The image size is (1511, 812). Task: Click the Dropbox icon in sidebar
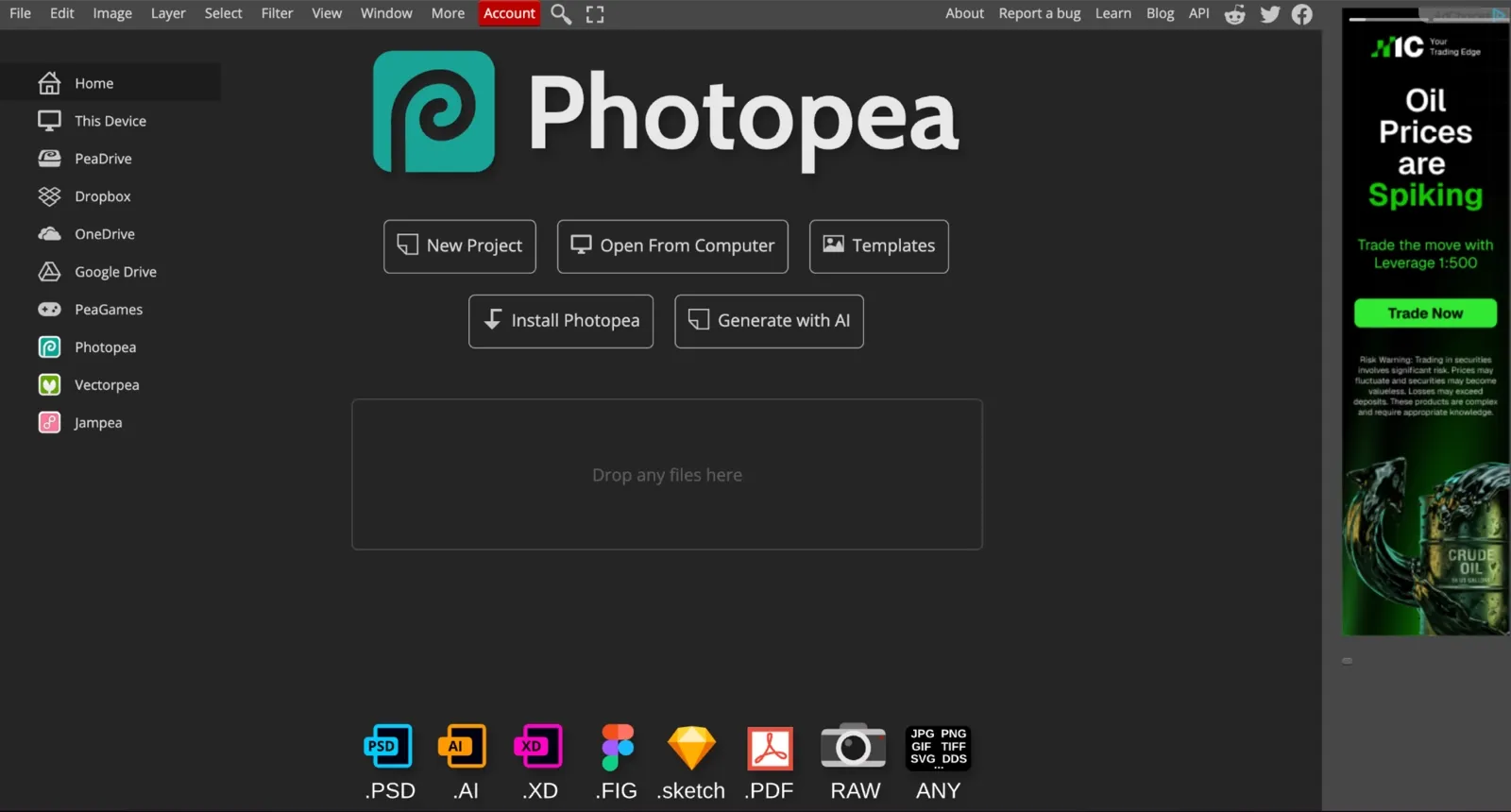49,196
